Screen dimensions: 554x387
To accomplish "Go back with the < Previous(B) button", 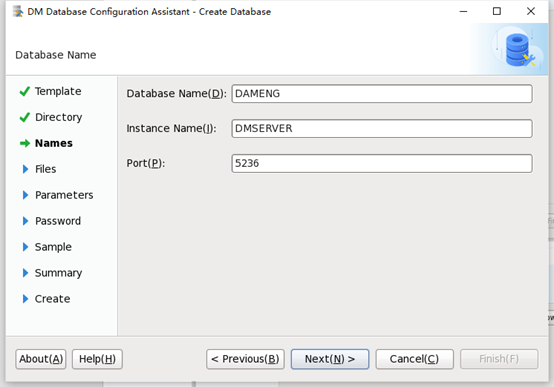I will point(245,359).
